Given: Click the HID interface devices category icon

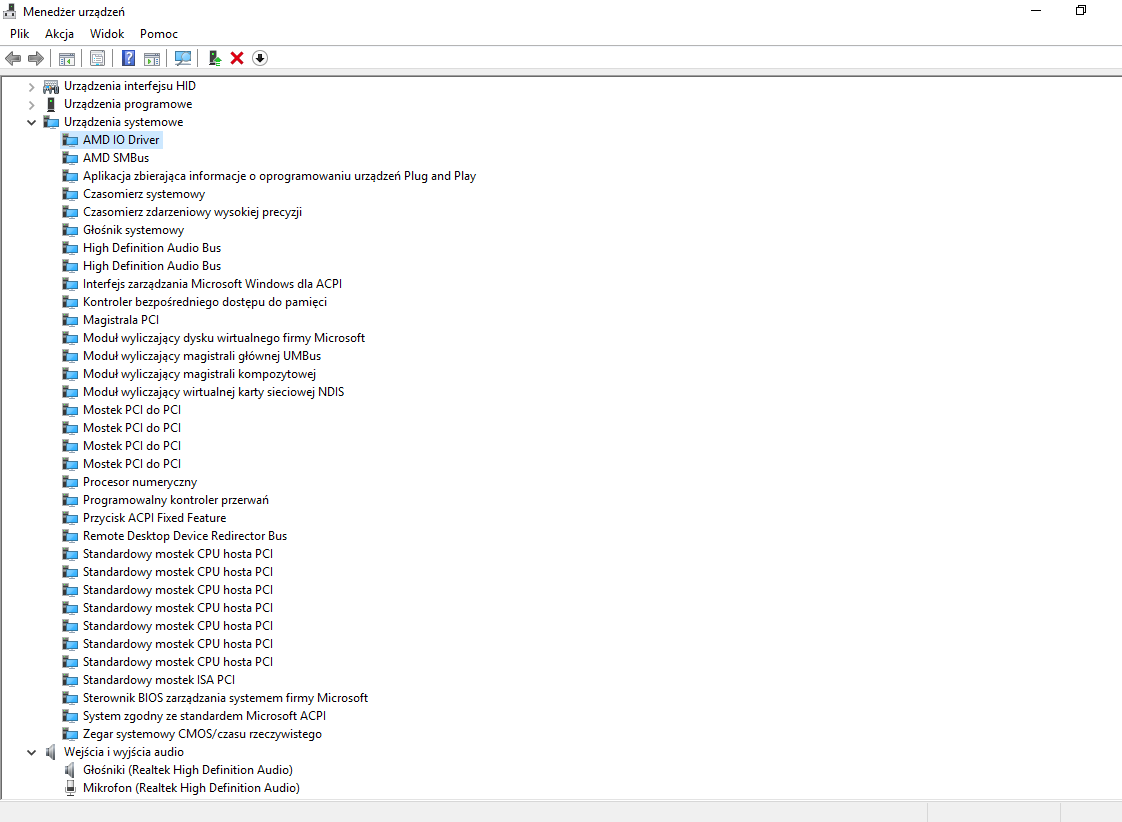Looking at the screenshot, I should 51,87.
